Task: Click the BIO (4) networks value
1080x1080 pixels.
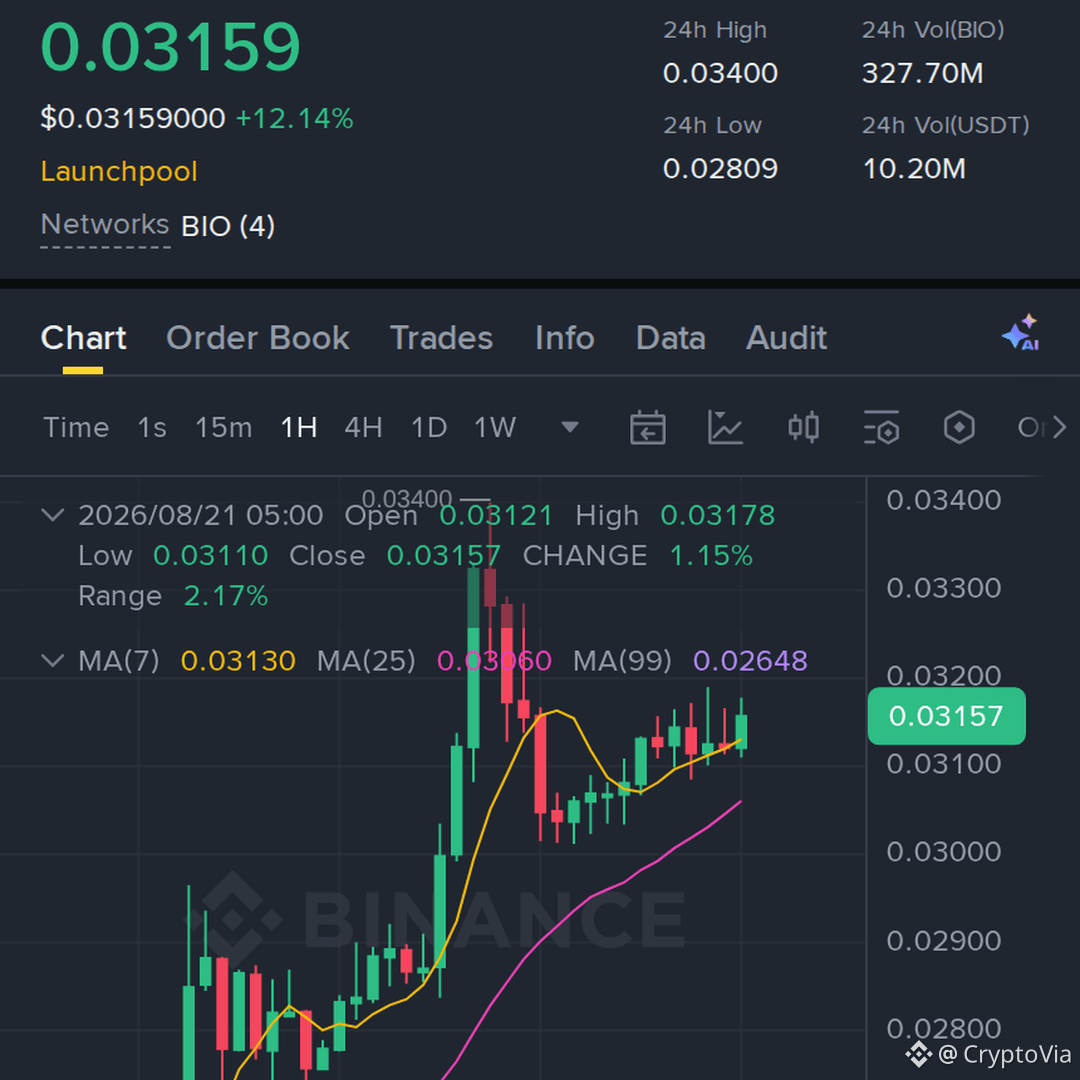Action: [x=228, y=226]
